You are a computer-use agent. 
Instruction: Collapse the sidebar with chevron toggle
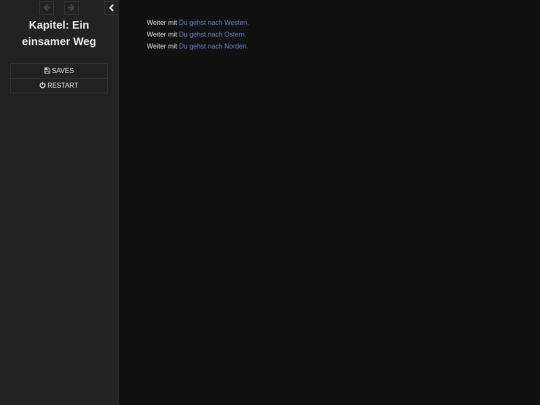pyautogui.click(x=111, y=8)
